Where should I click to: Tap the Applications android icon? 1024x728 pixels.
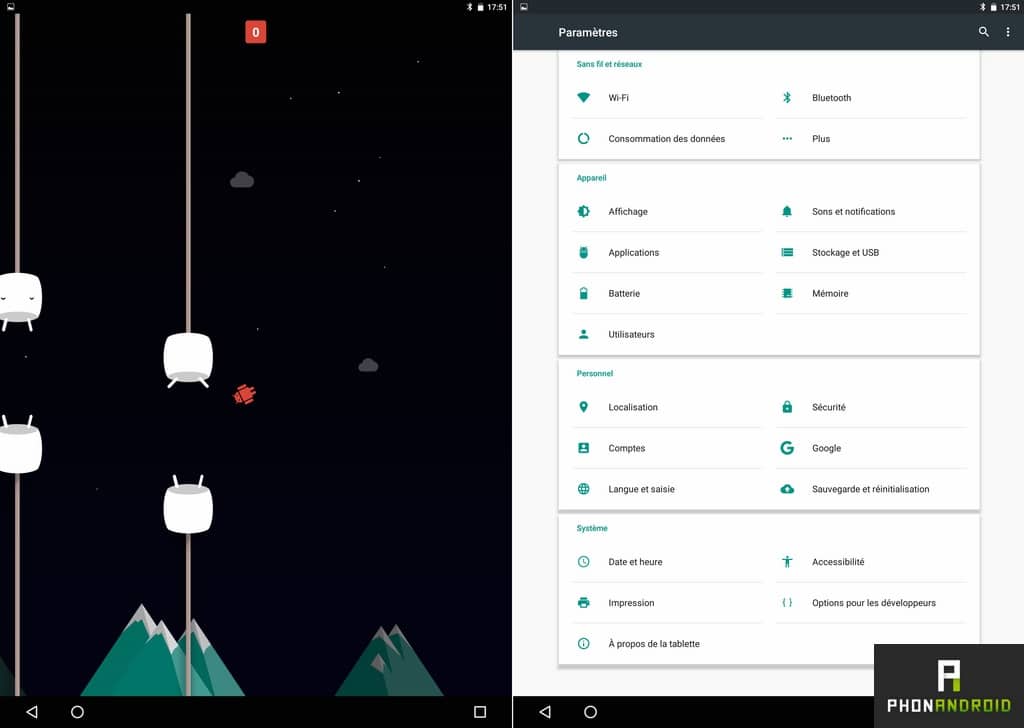(583, 253)
